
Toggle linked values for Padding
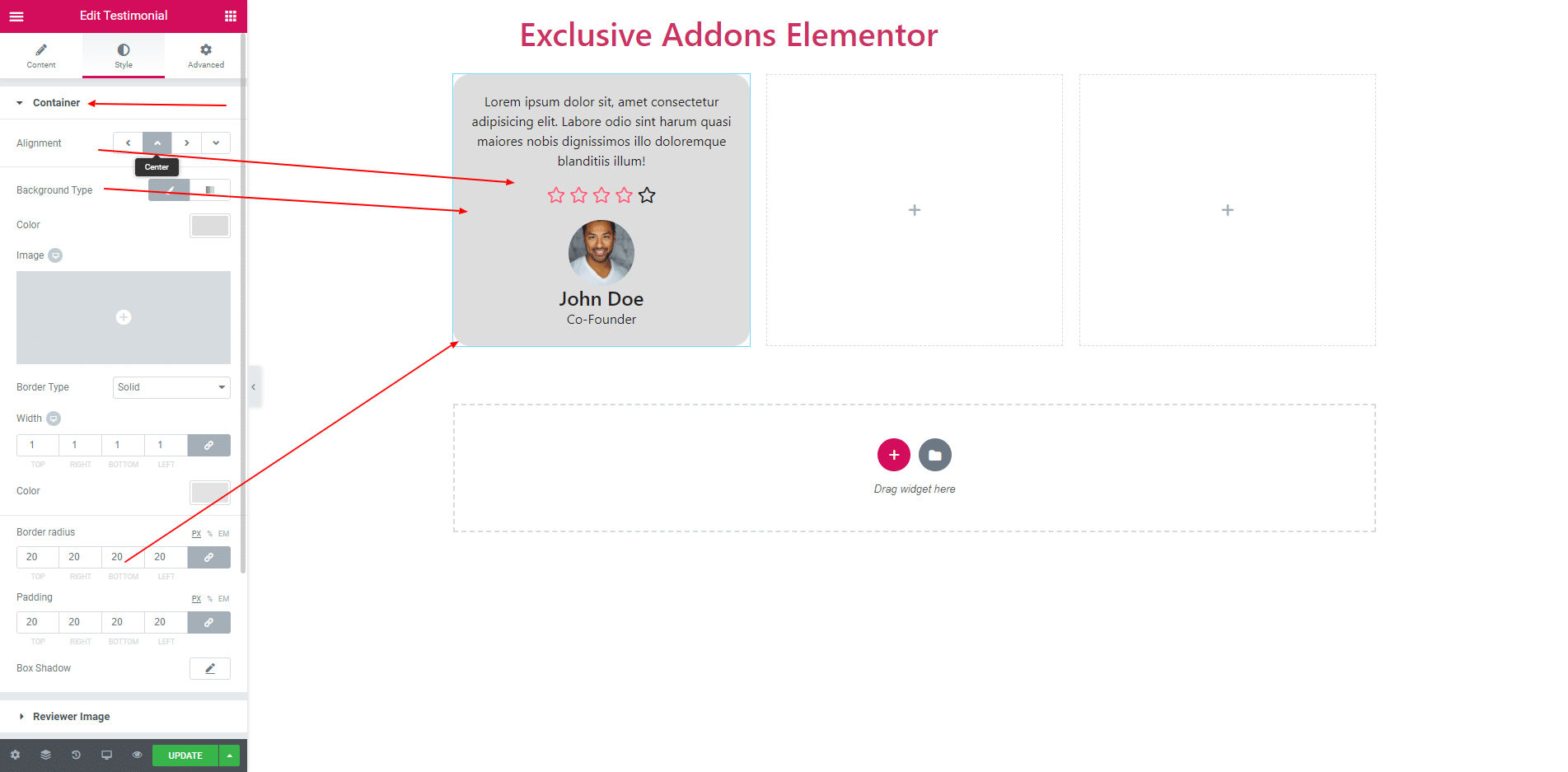click(x=209, y=623)
